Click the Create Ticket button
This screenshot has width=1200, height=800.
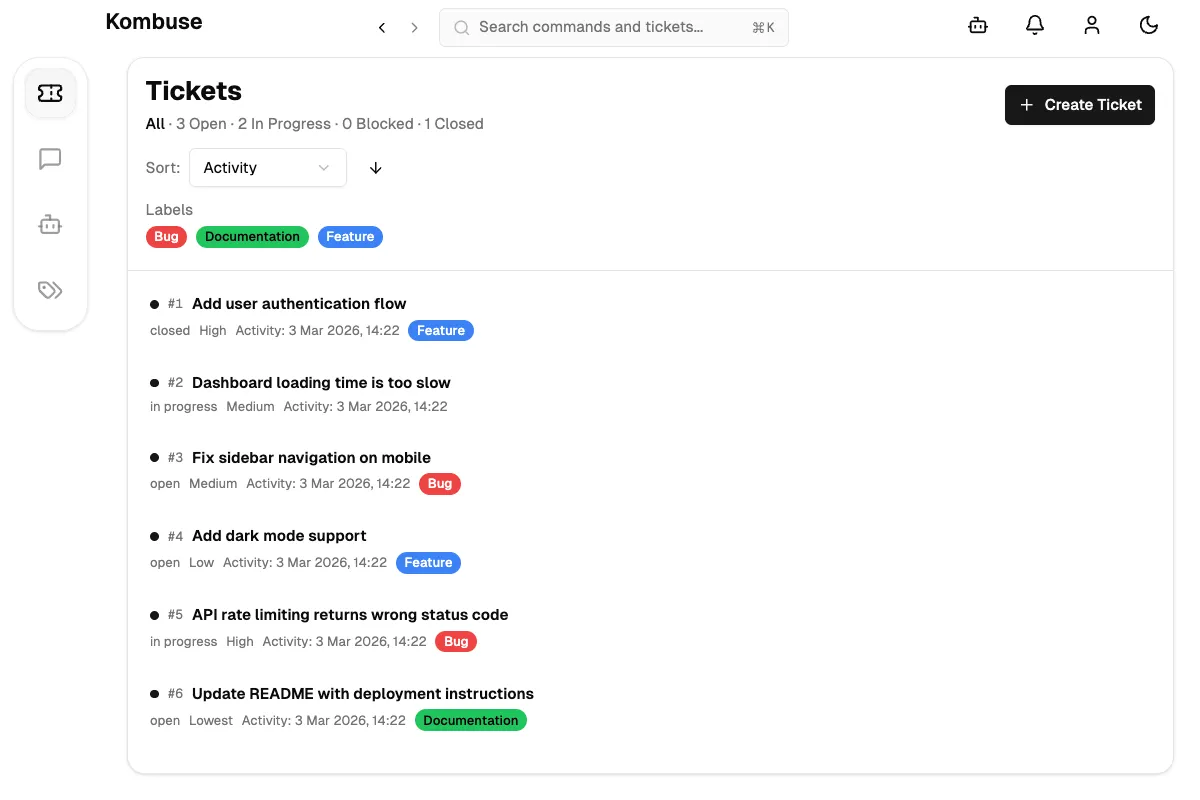pos(1079,105)
